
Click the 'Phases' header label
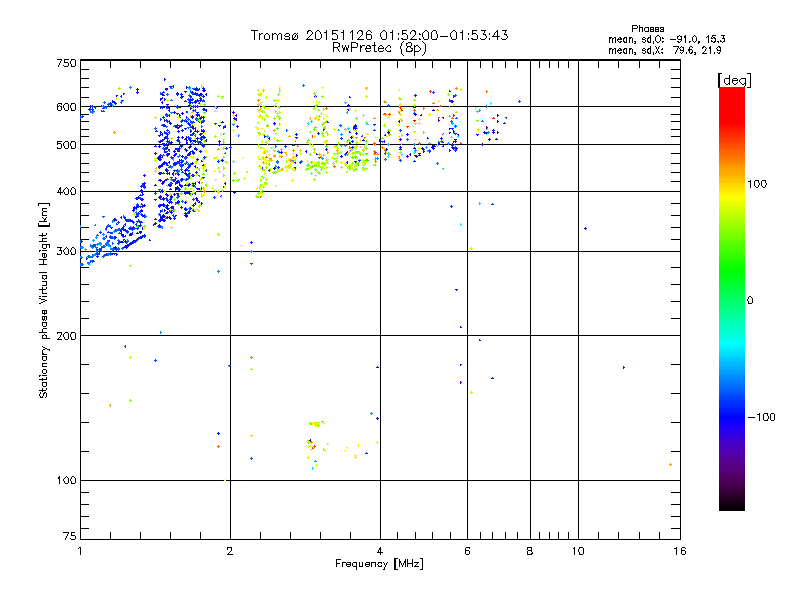pos(647,29)
